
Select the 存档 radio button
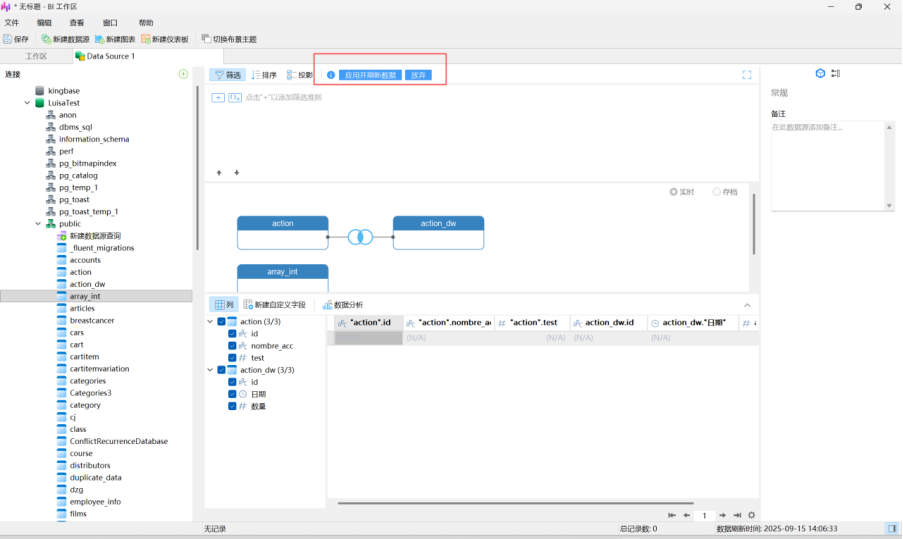coord(716,192)
